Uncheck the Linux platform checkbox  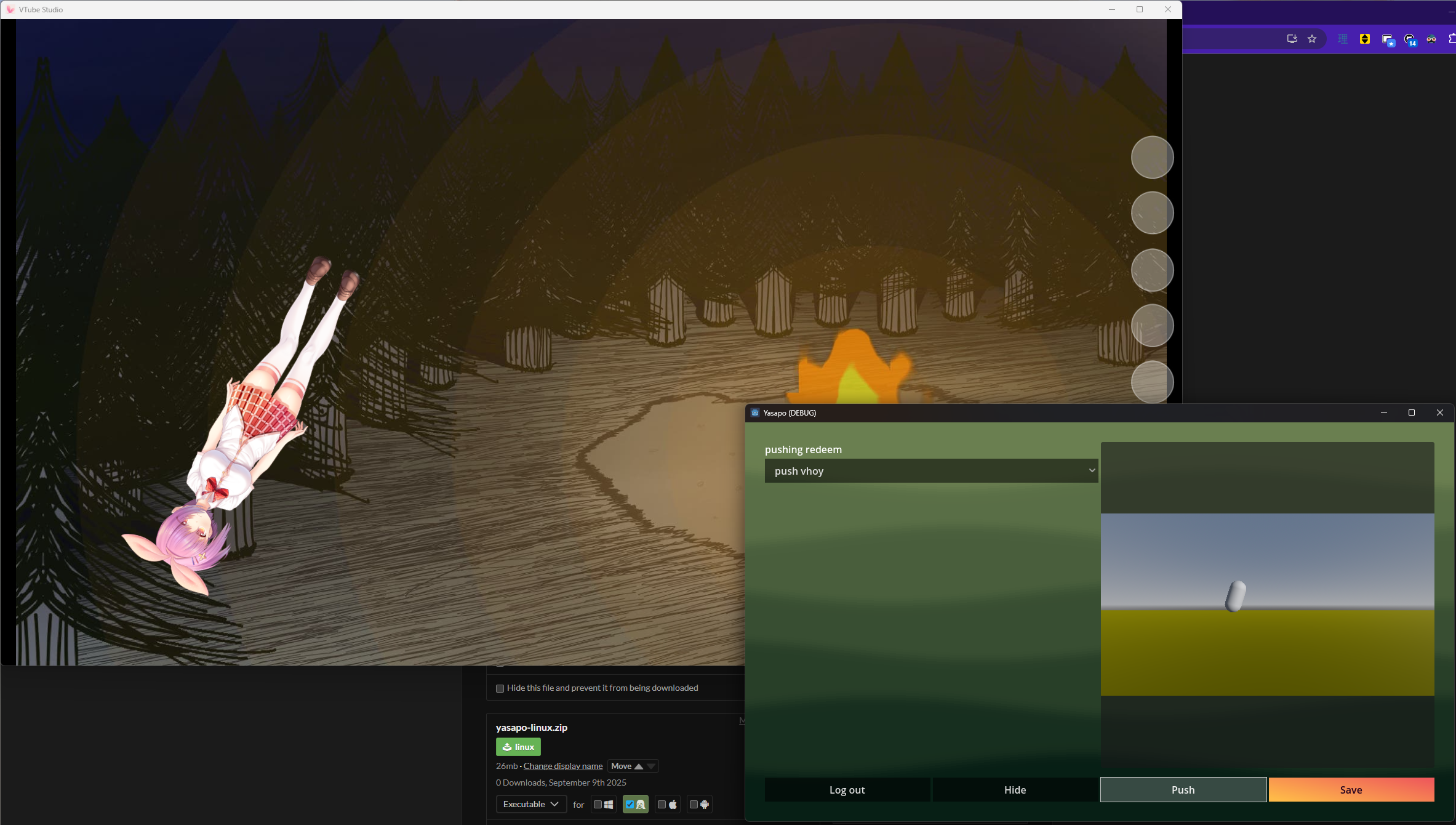[630, 805]
